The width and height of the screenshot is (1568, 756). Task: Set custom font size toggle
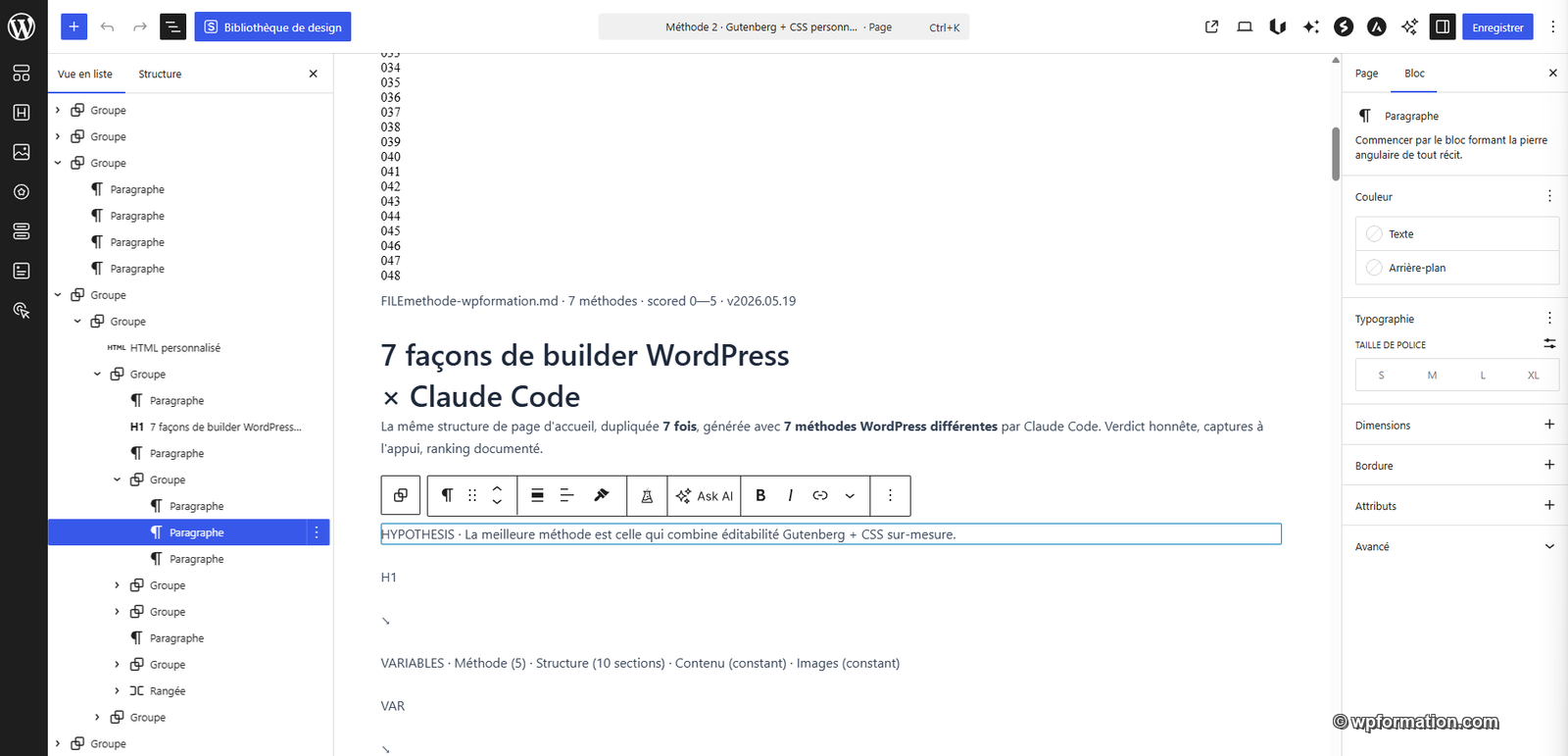coord(1549,343)
